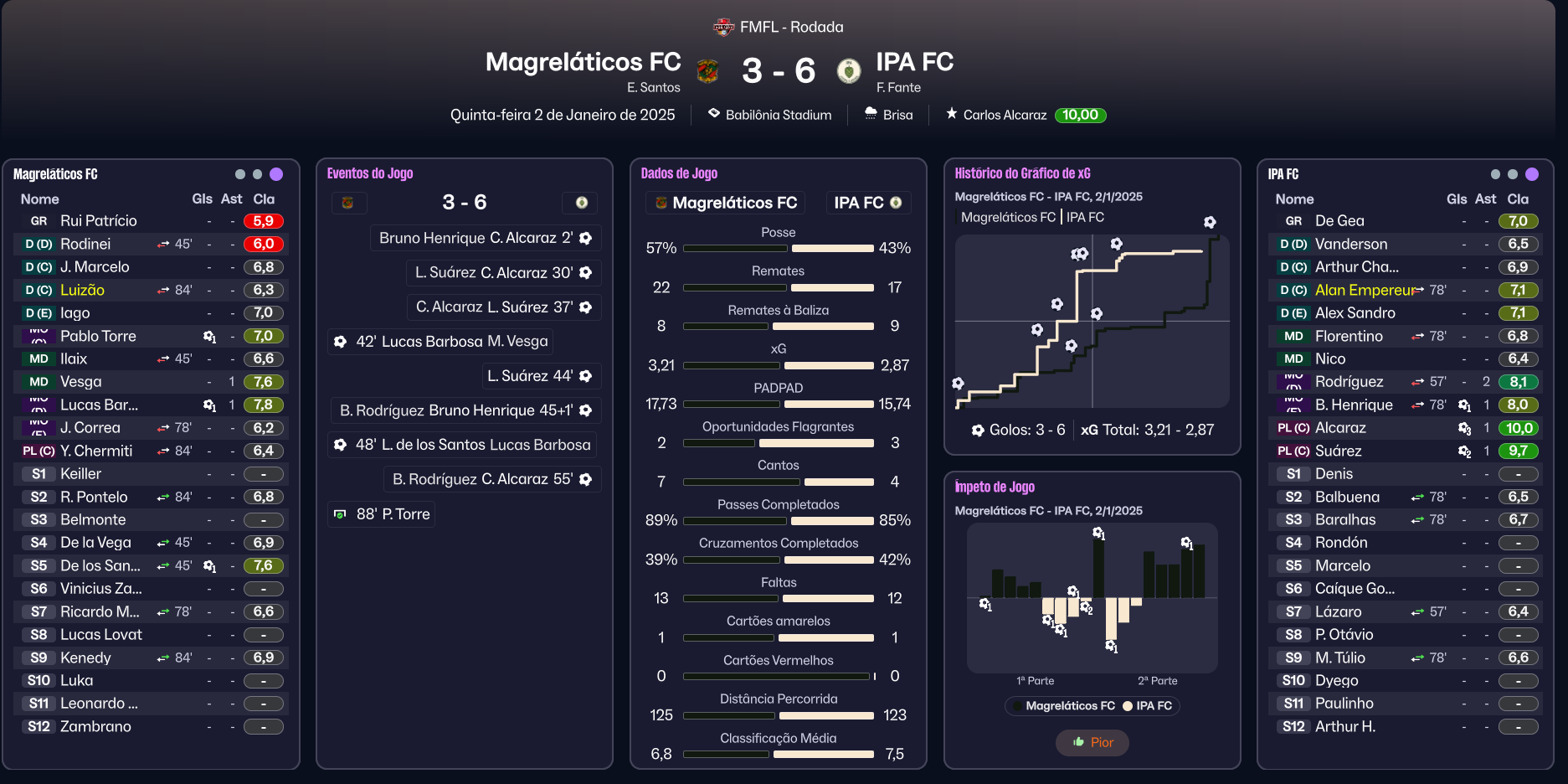The image size is (1568, 784).
Task: Switch to Magreláticos FC tab in Dados de Jogo
Action: [x=725, y=203]
